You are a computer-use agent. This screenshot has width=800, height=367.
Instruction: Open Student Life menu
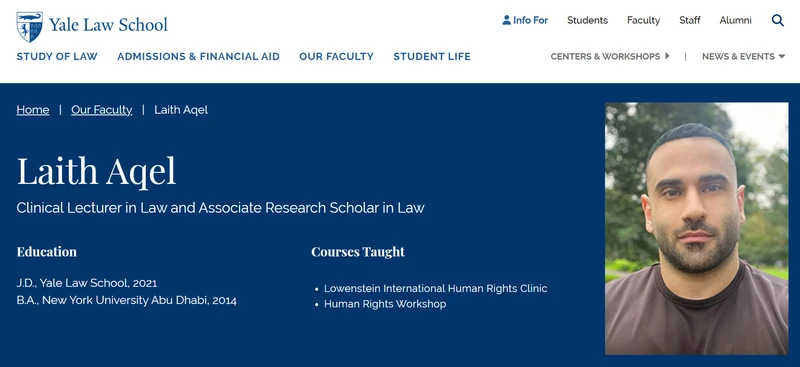tap(432, 56)
